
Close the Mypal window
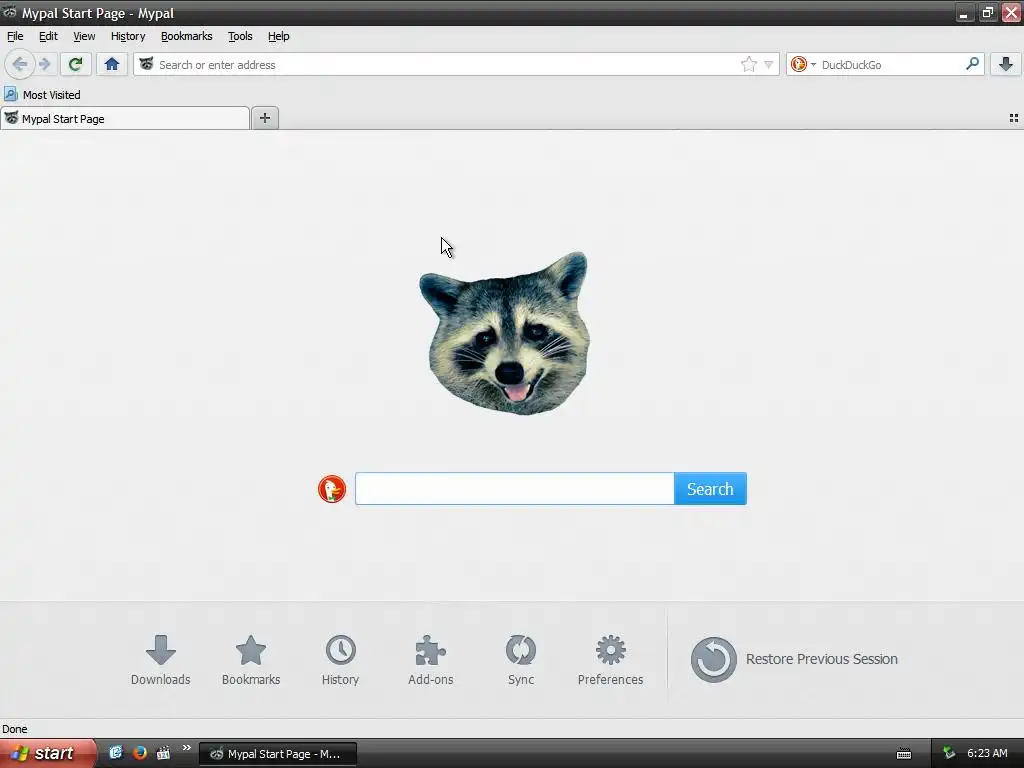point(1011,13)
